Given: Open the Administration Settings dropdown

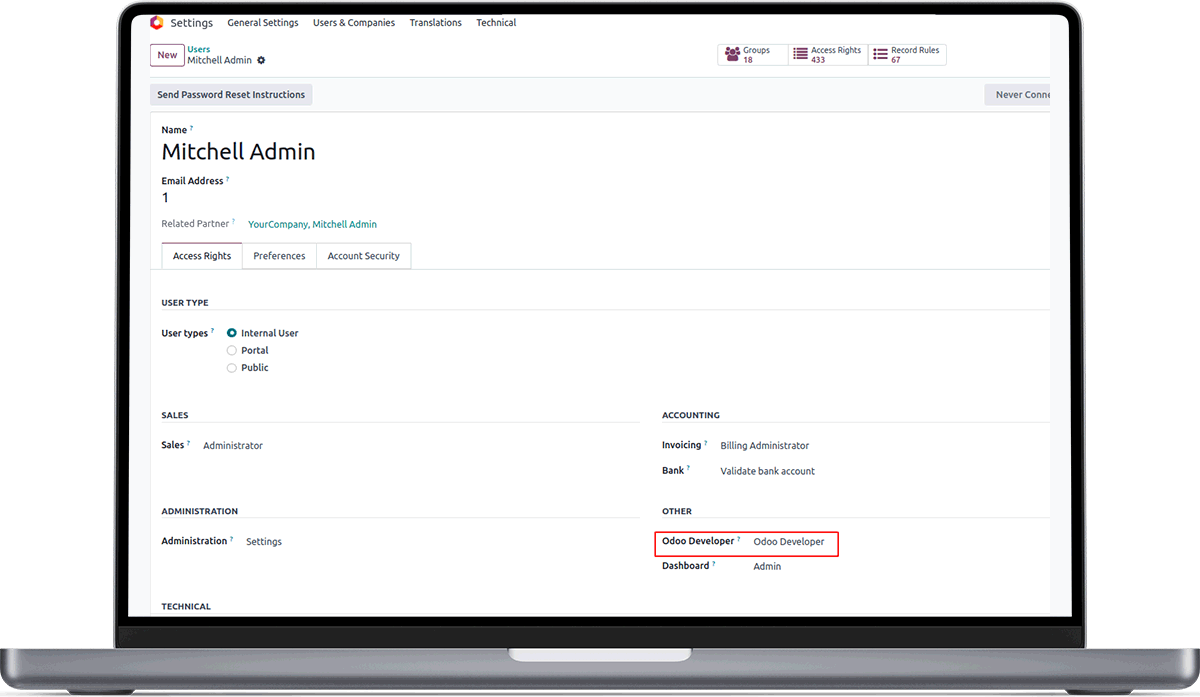Looking at the screenshot, I should tap(264, 542).
